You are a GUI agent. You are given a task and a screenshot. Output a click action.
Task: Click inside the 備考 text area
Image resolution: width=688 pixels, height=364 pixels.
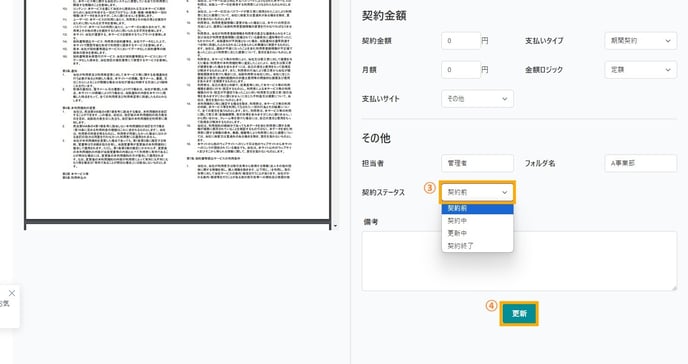click(519, 261)
